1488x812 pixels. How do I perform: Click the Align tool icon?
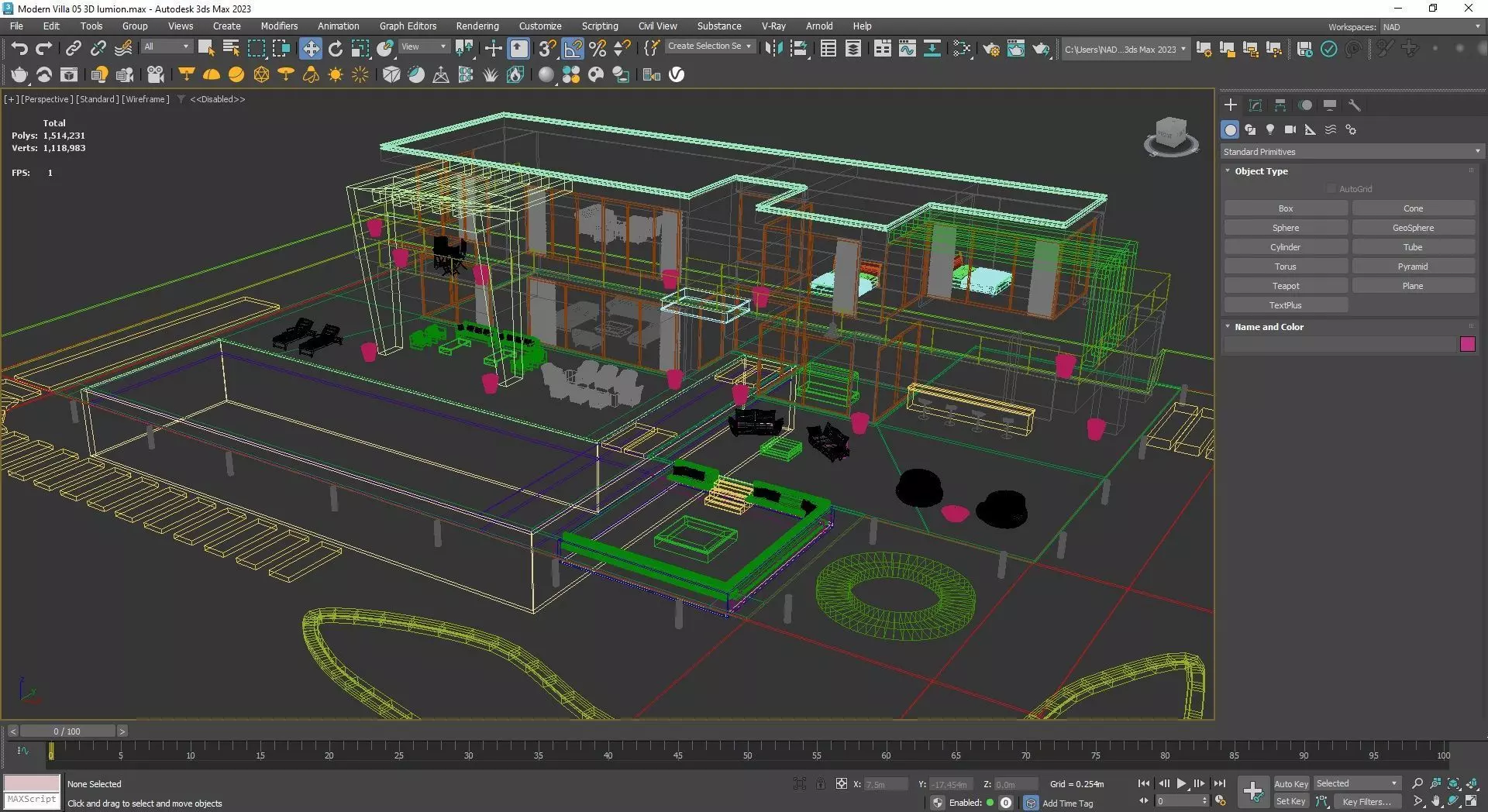pos(798,49)
